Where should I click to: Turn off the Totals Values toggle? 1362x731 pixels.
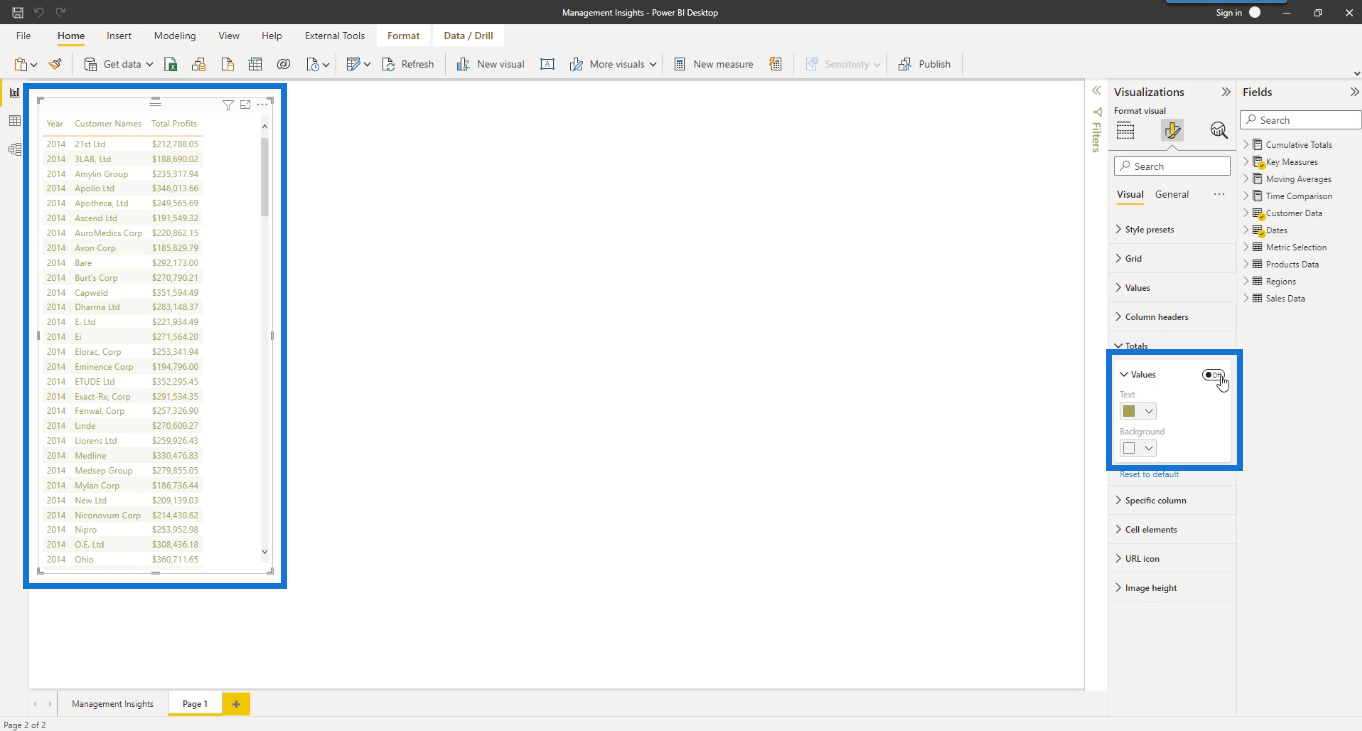pyautogui.click(x=1213, y=375)
